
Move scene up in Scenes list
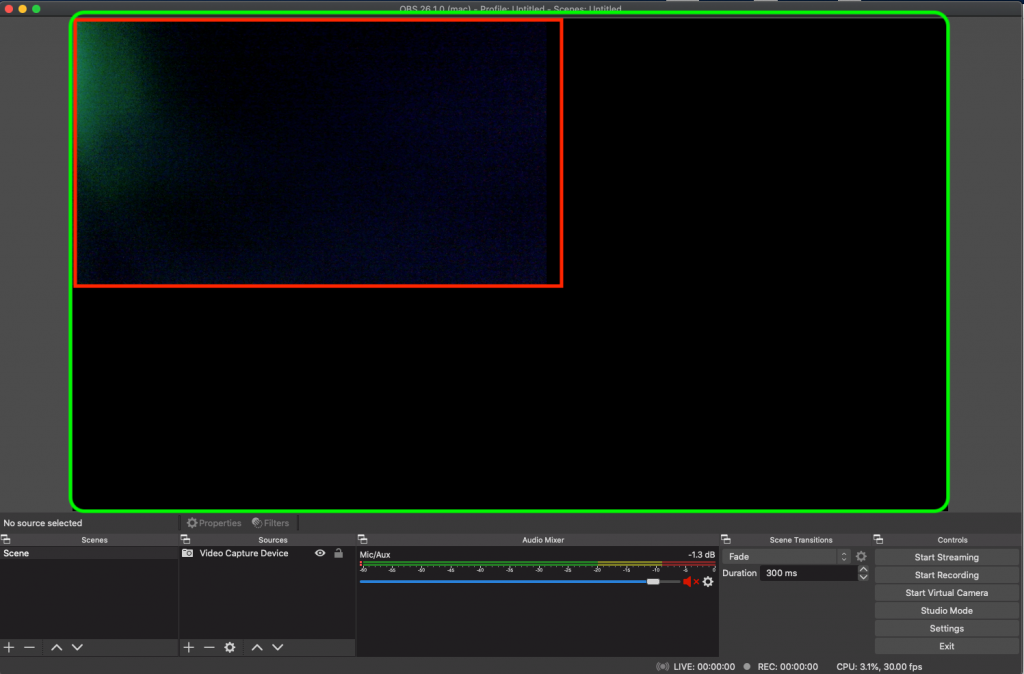(x=56, y=648)
